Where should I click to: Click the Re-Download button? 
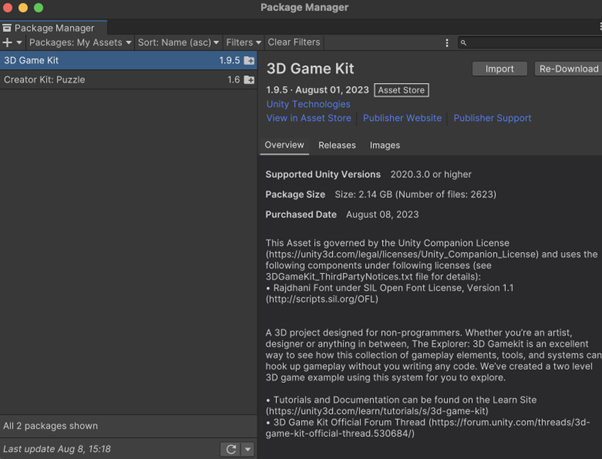tap(568, 69)
